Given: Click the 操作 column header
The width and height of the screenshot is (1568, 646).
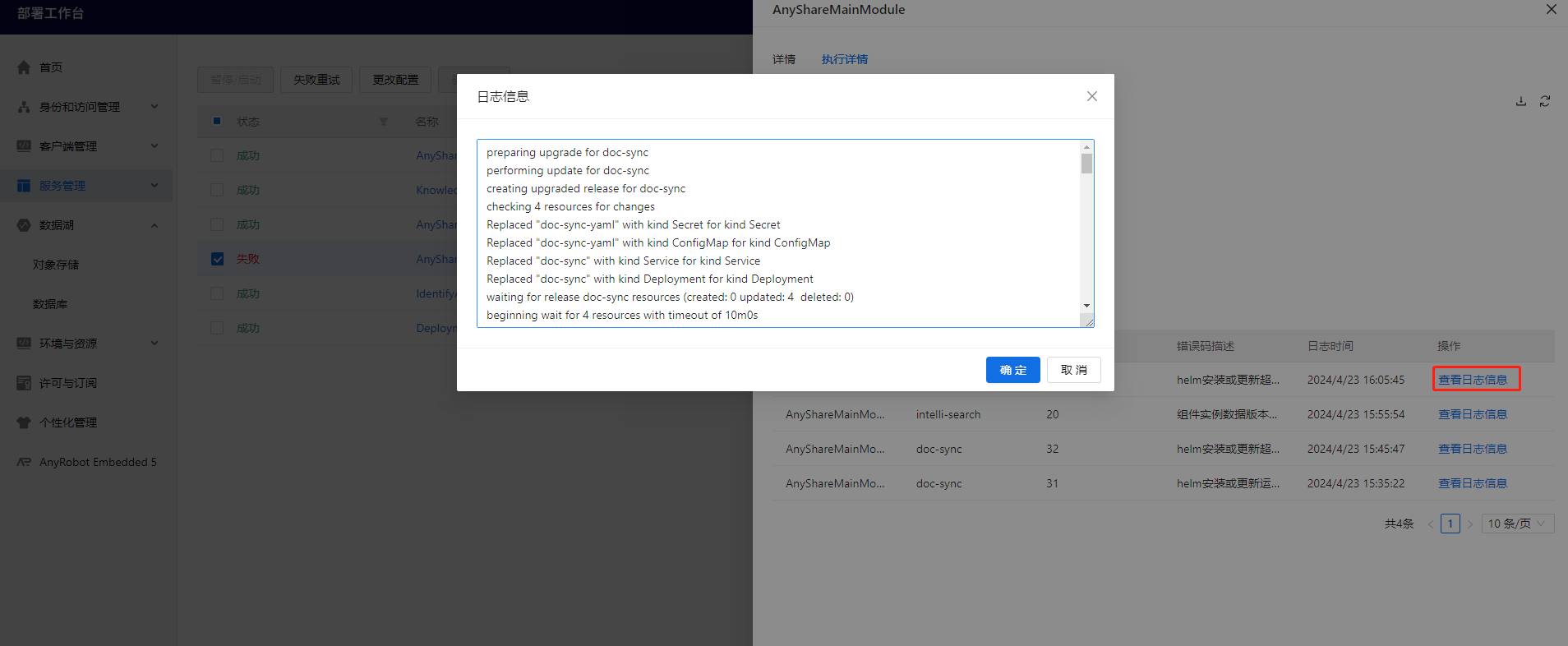Looking at the screenshot, I should tap(1449, 346).
